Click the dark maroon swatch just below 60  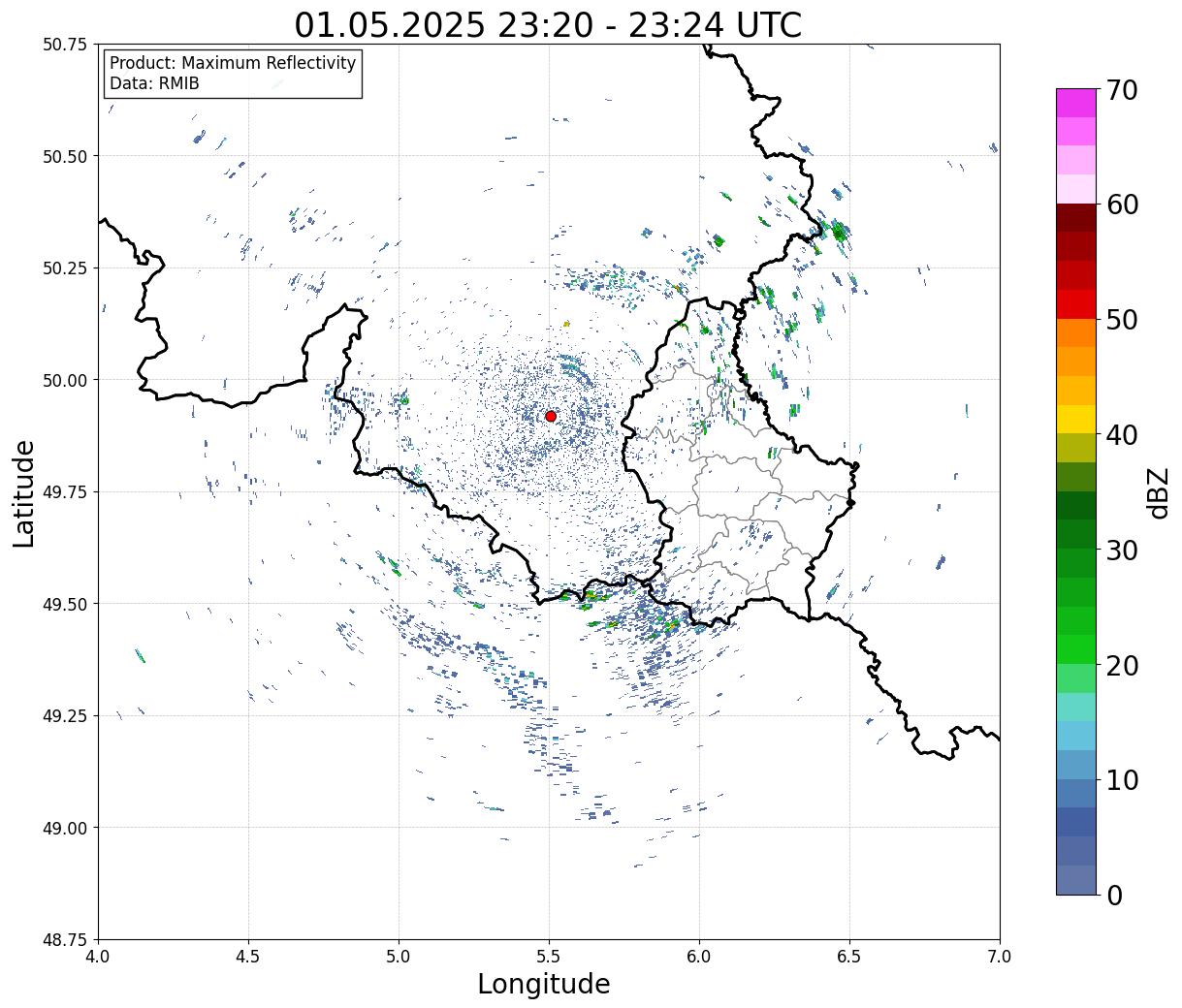click(x=1076, y=218)
